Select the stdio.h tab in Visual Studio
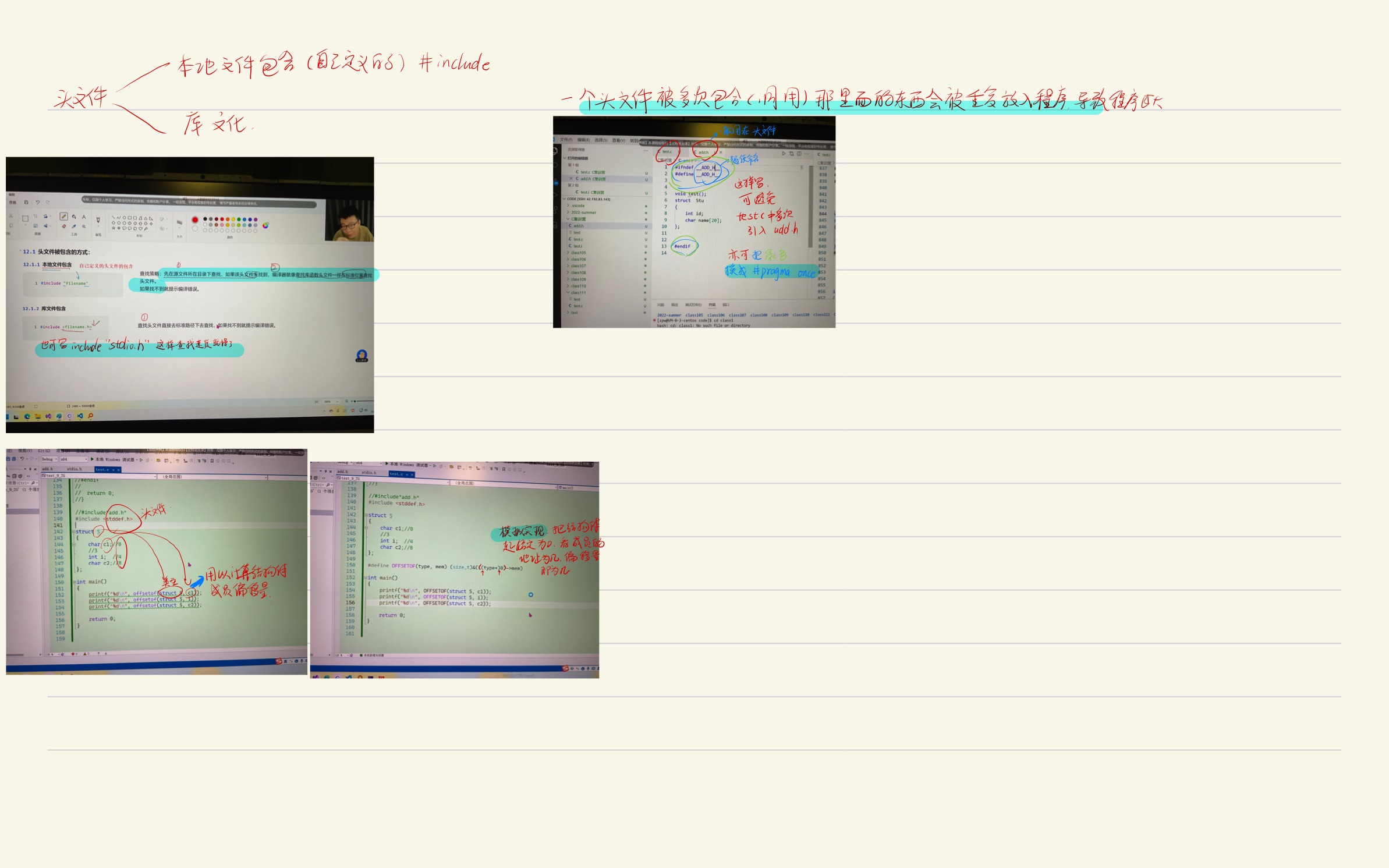The image size is (1389, 868). pyautogui.click(x=74, y=469)
